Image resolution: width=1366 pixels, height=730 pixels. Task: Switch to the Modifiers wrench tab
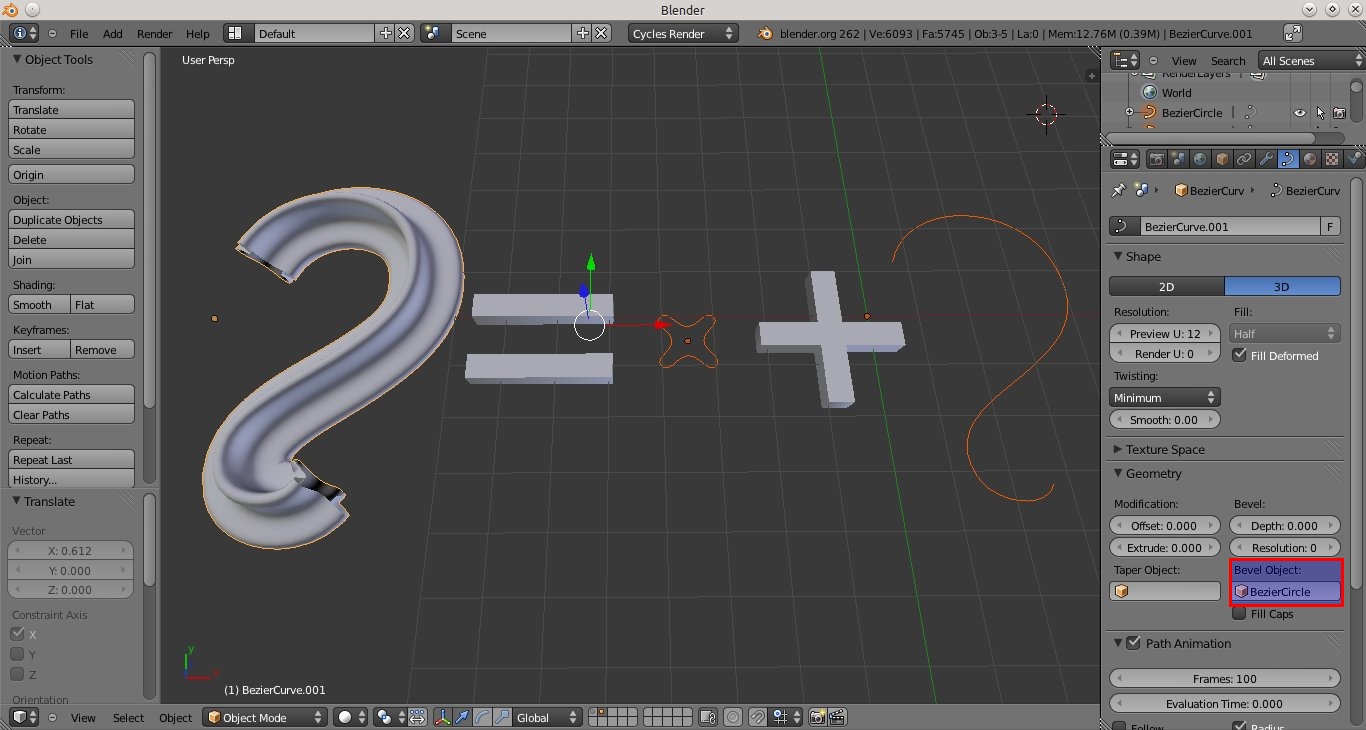1266,159
